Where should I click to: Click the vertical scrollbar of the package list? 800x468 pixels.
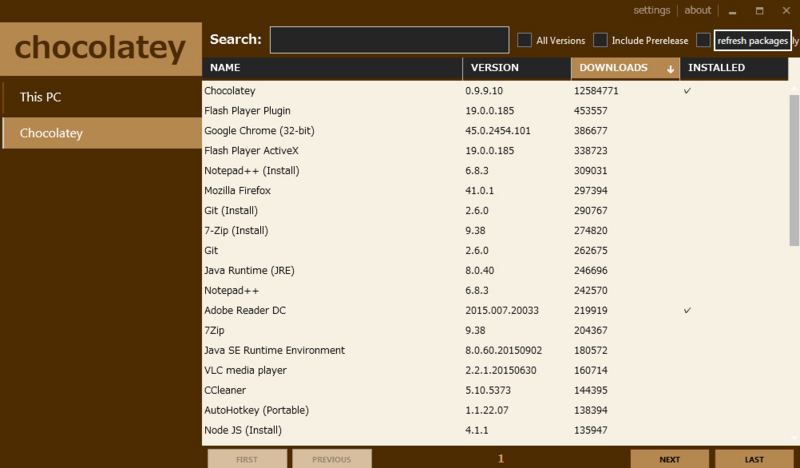coord(794,171)
